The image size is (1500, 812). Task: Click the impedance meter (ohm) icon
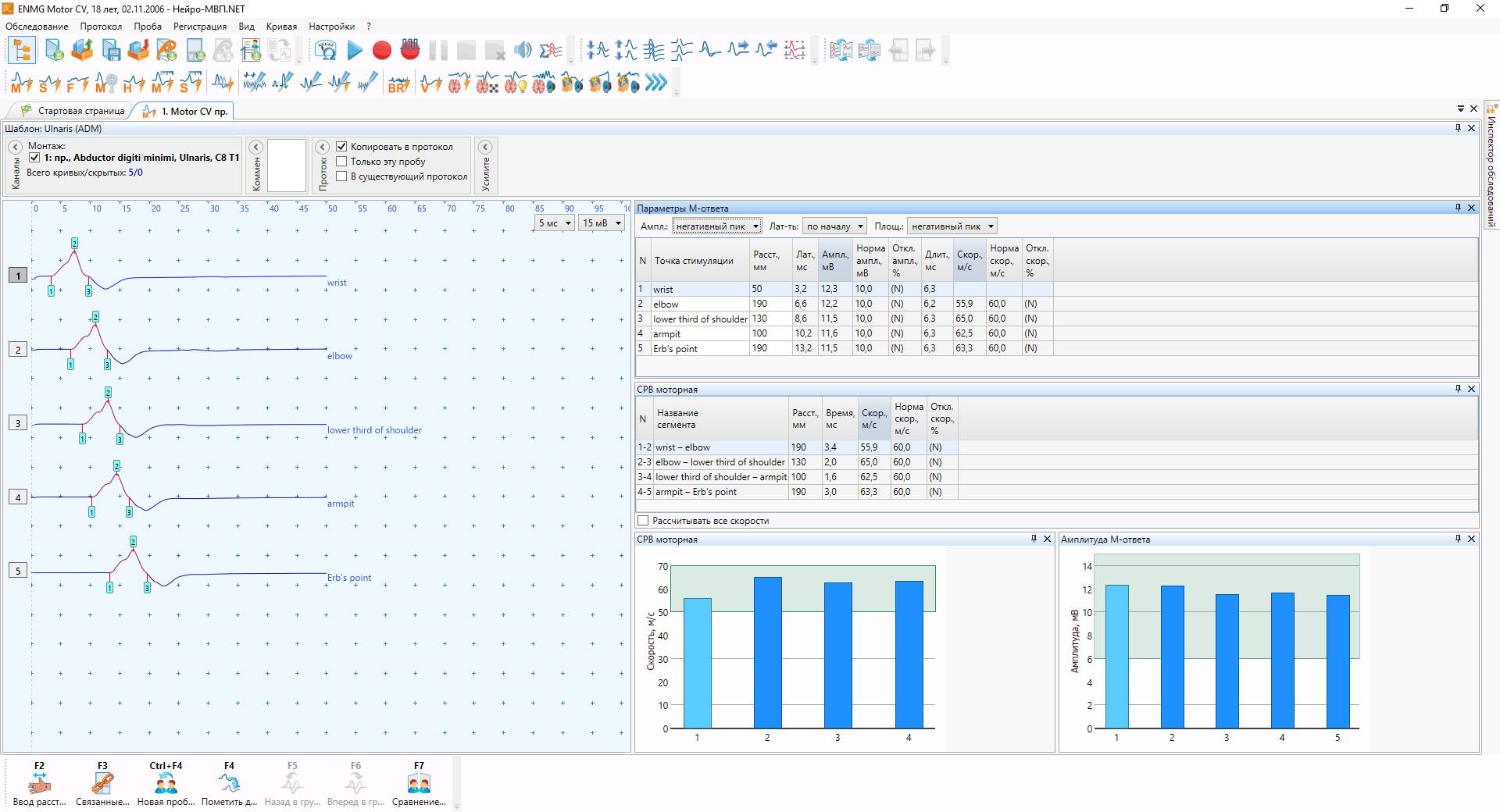(326, 51)
